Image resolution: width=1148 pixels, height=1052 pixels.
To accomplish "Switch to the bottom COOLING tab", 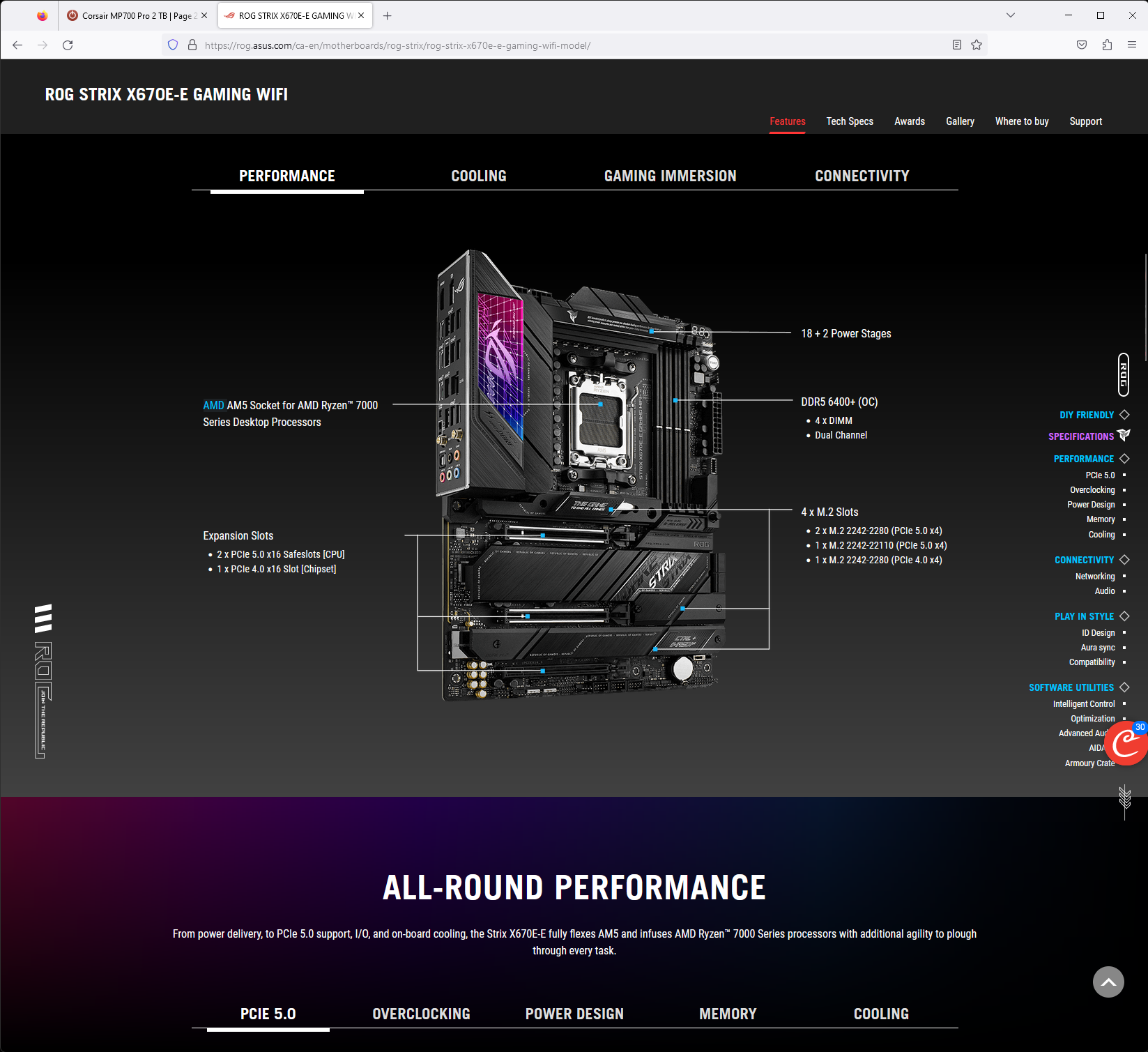I will pyautogui.click(x=882, y=1014).
